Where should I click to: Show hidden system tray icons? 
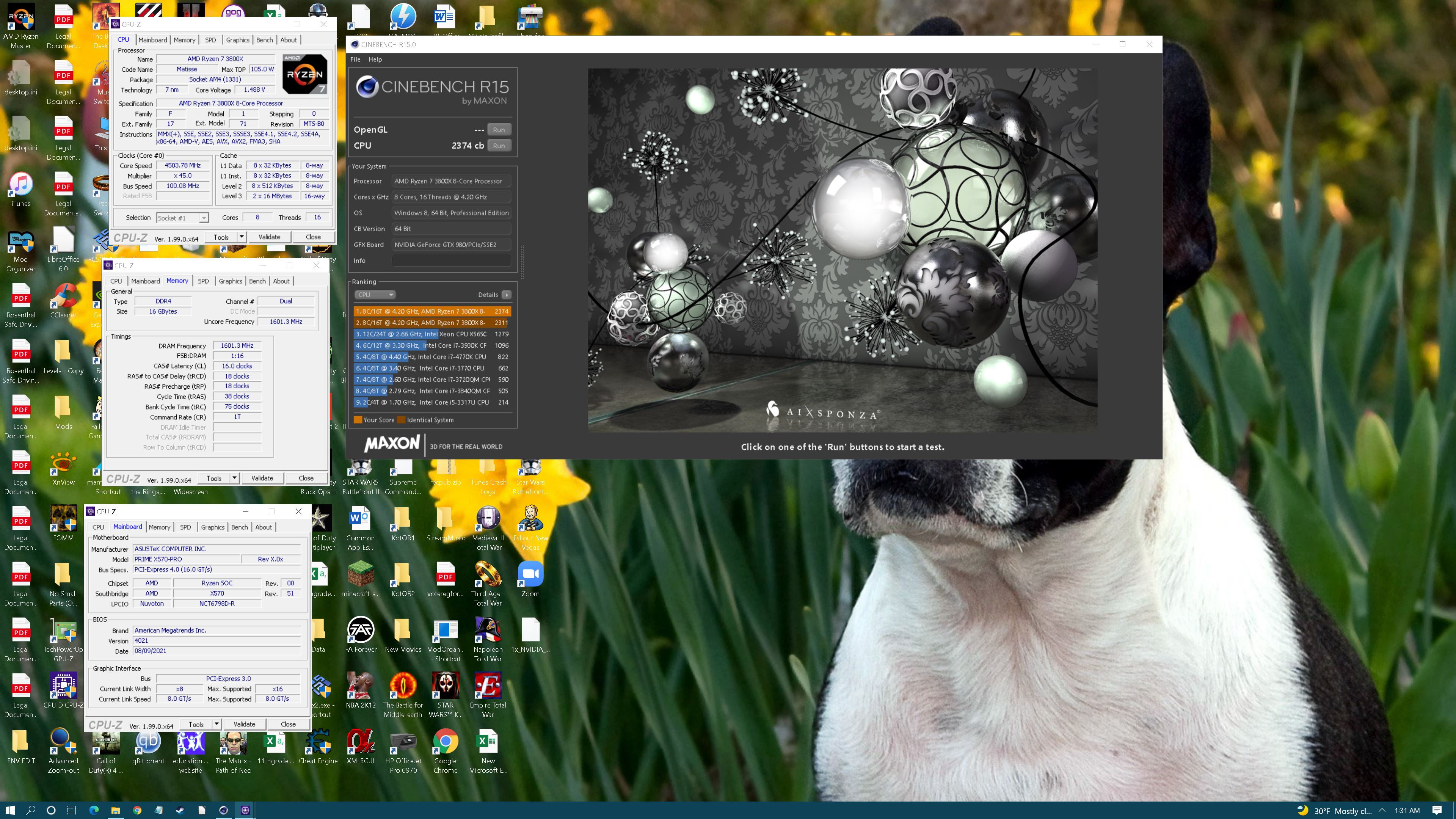tap(1382, 810)
